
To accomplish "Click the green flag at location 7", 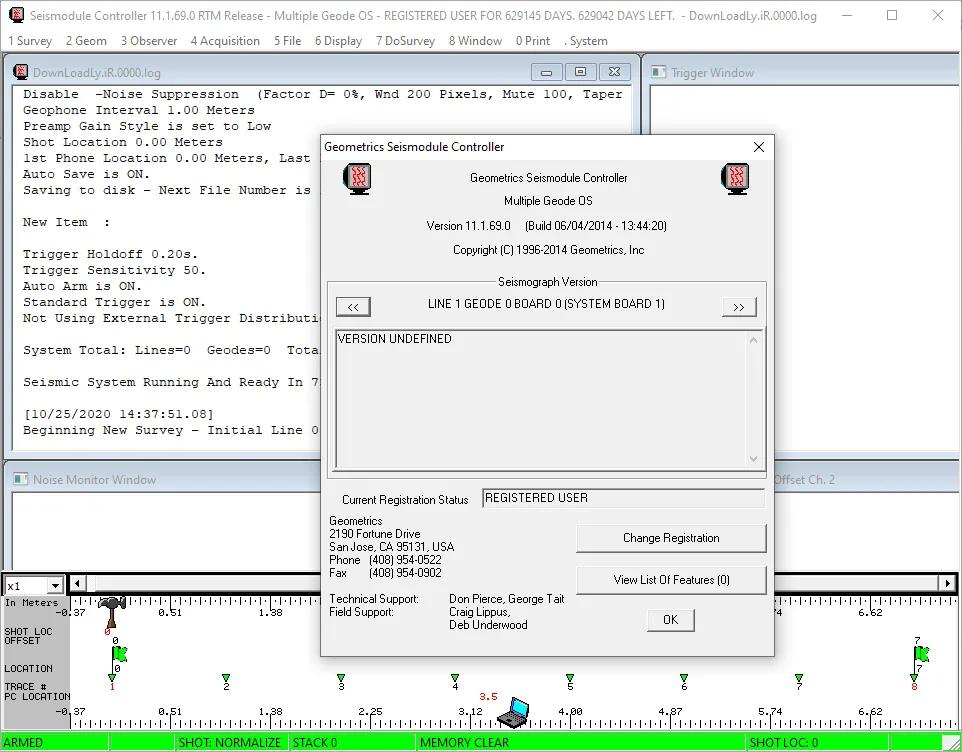I will [922, 654].
